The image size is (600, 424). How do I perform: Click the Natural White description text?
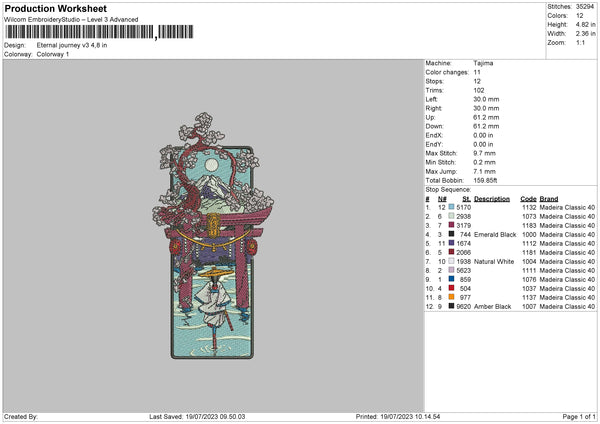pyautogui.click(x=494, y=262)
